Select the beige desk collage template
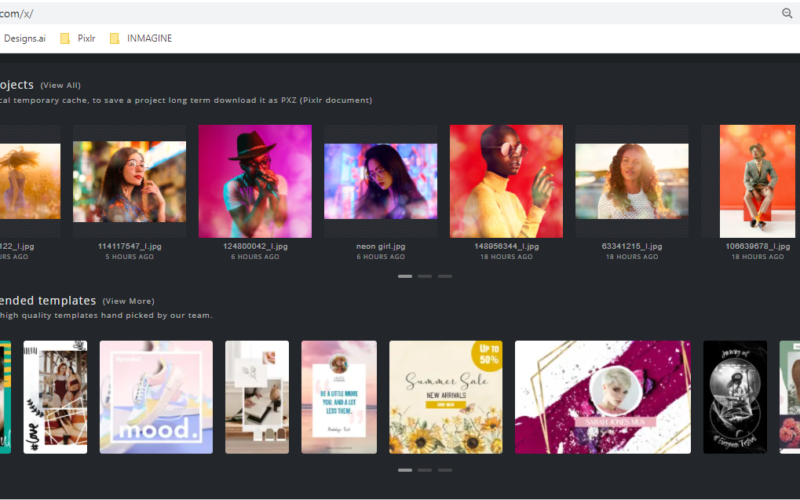Image resolution: width=800 pixels, height=500 pixels. (x=257, y=397)
